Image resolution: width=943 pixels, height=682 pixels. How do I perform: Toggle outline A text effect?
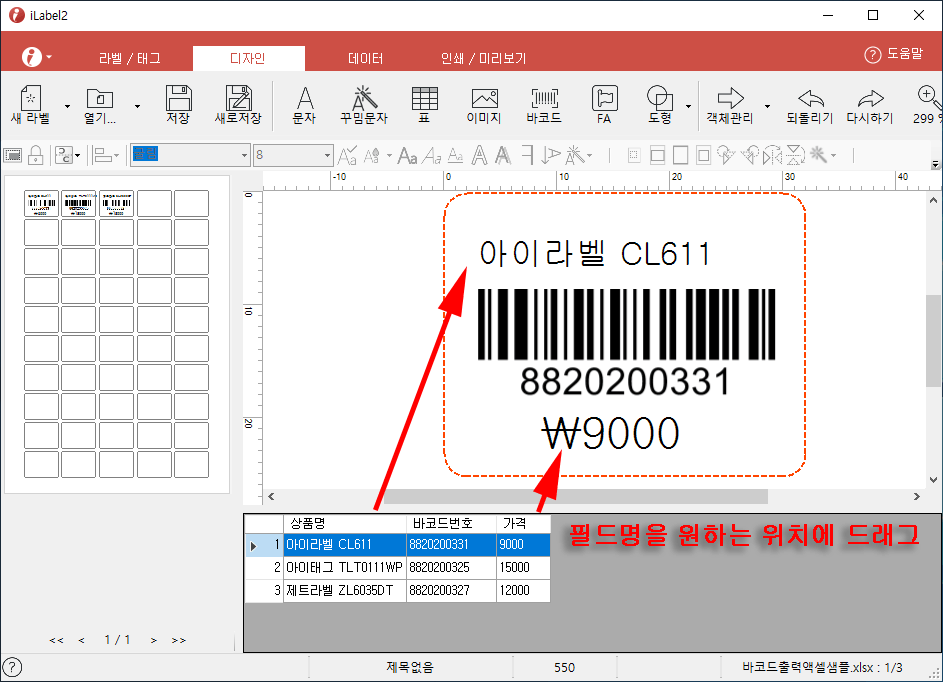(479, 156)
